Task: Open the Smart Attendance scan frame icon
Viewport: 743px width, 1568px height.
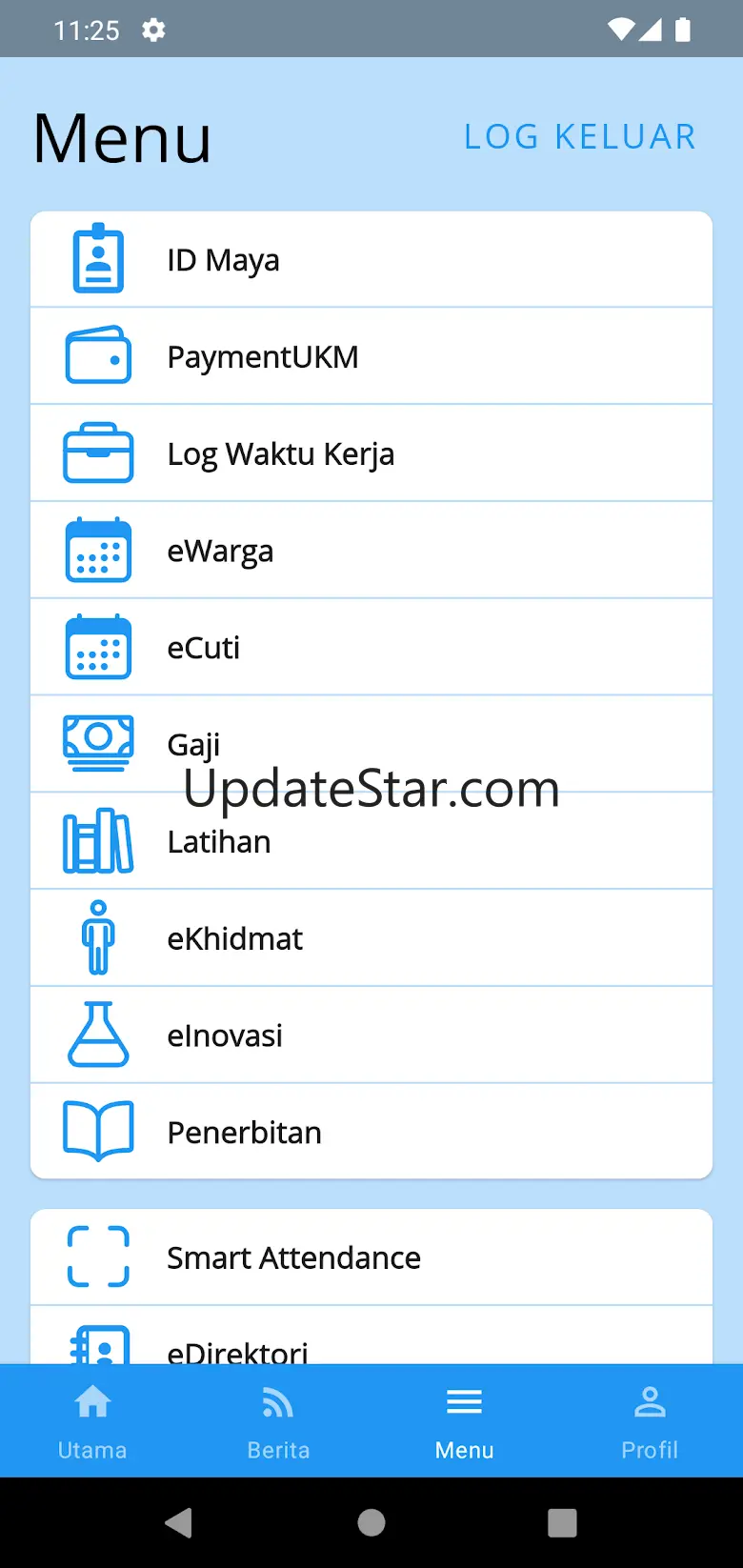Action: click(98, 1256)
